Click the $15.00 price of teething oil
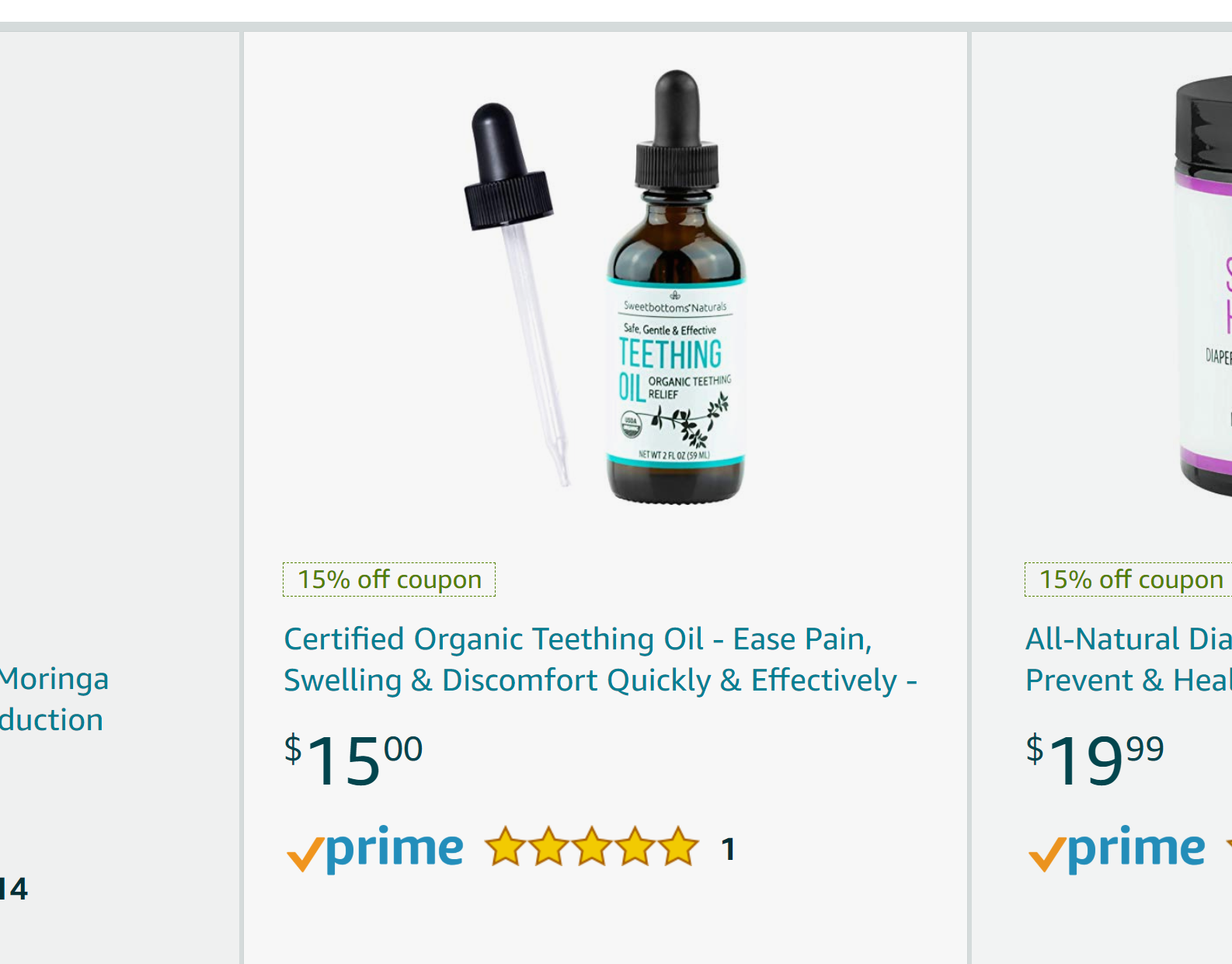The width and height of the screenshot is (1232, 964). click(353, 760)
